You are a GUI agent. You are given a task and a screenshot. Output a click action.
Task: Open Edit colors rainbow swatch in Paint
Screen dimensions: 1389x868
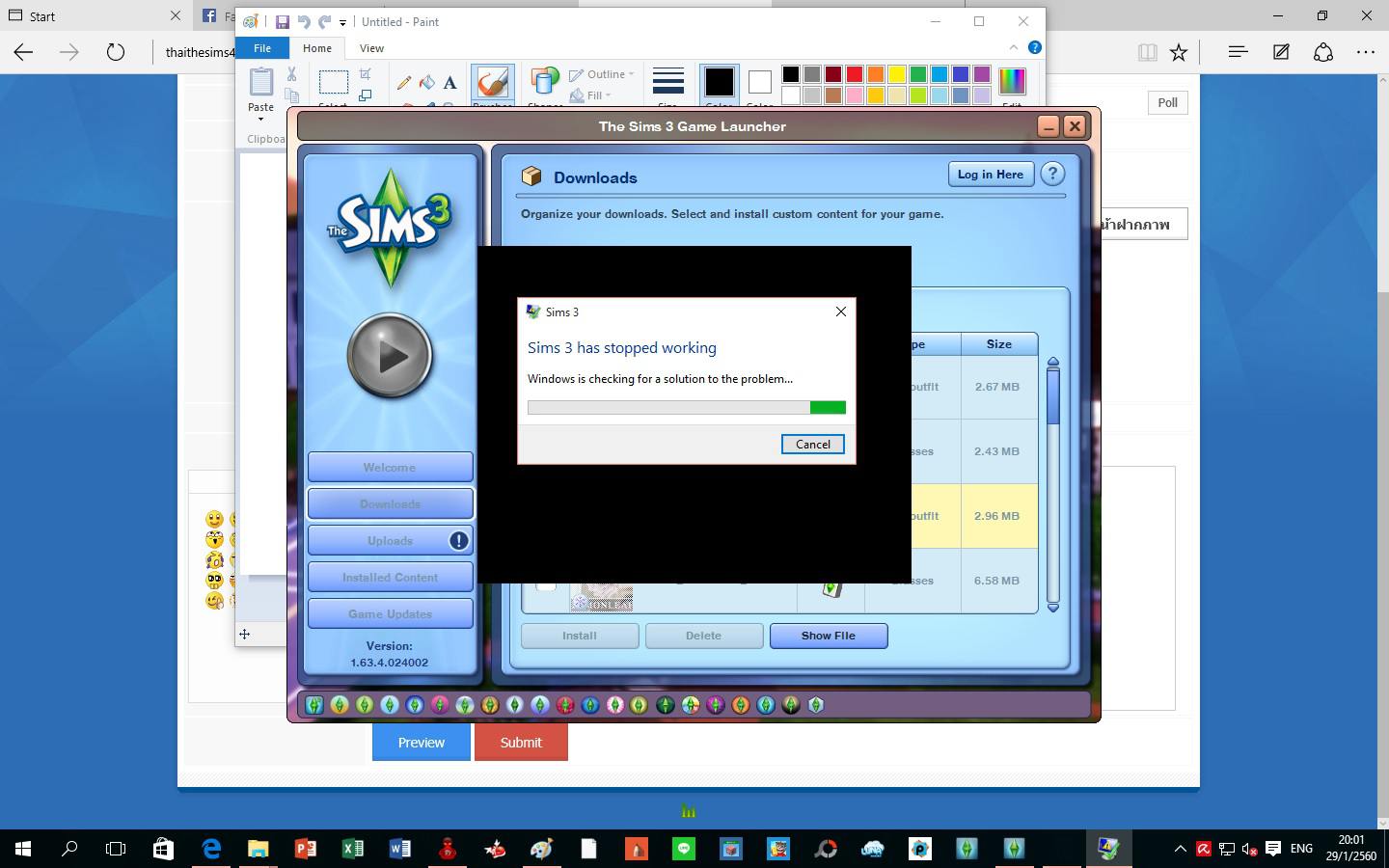1012,81
